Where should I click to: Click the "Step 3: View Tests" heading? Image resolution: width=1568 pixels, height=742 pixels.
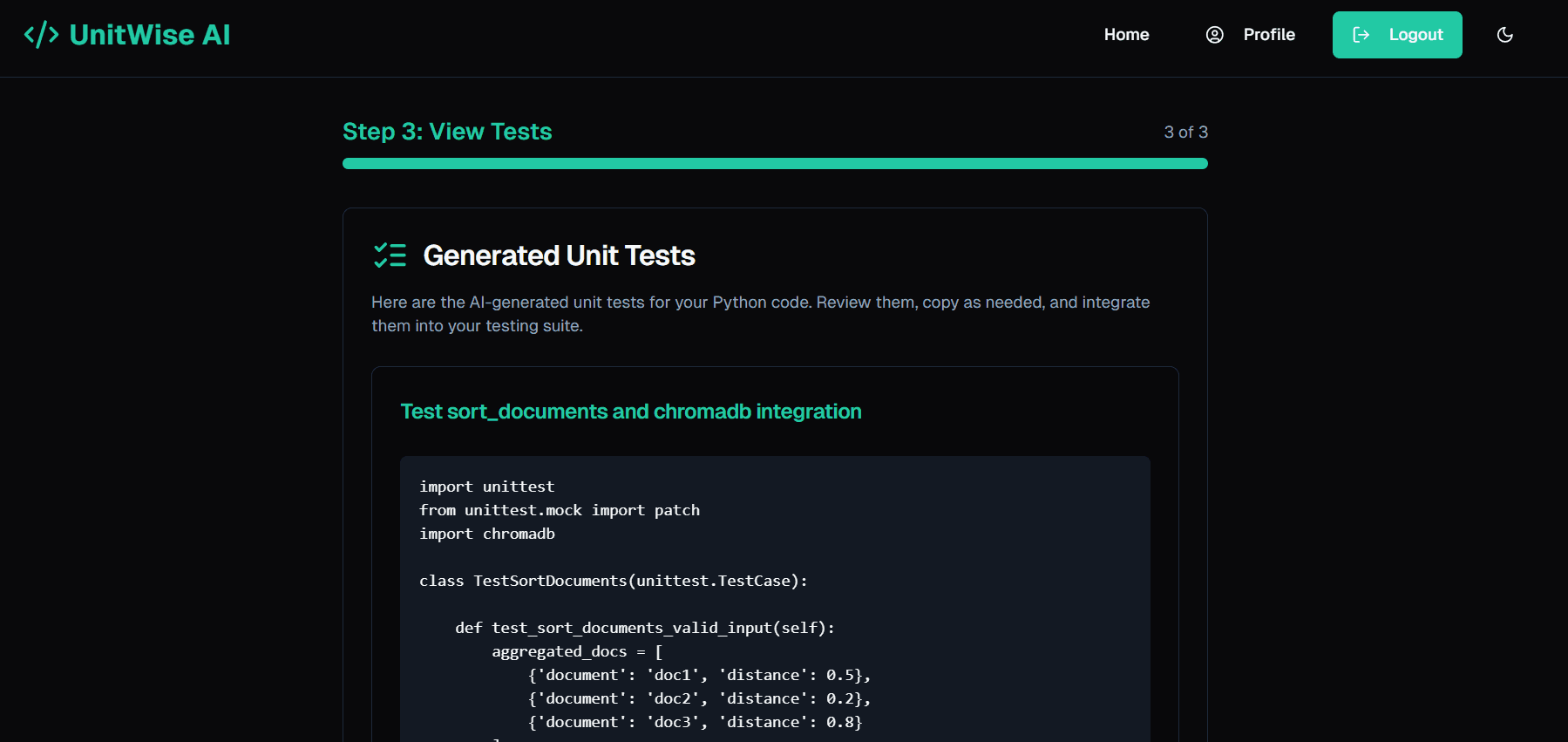447,132
